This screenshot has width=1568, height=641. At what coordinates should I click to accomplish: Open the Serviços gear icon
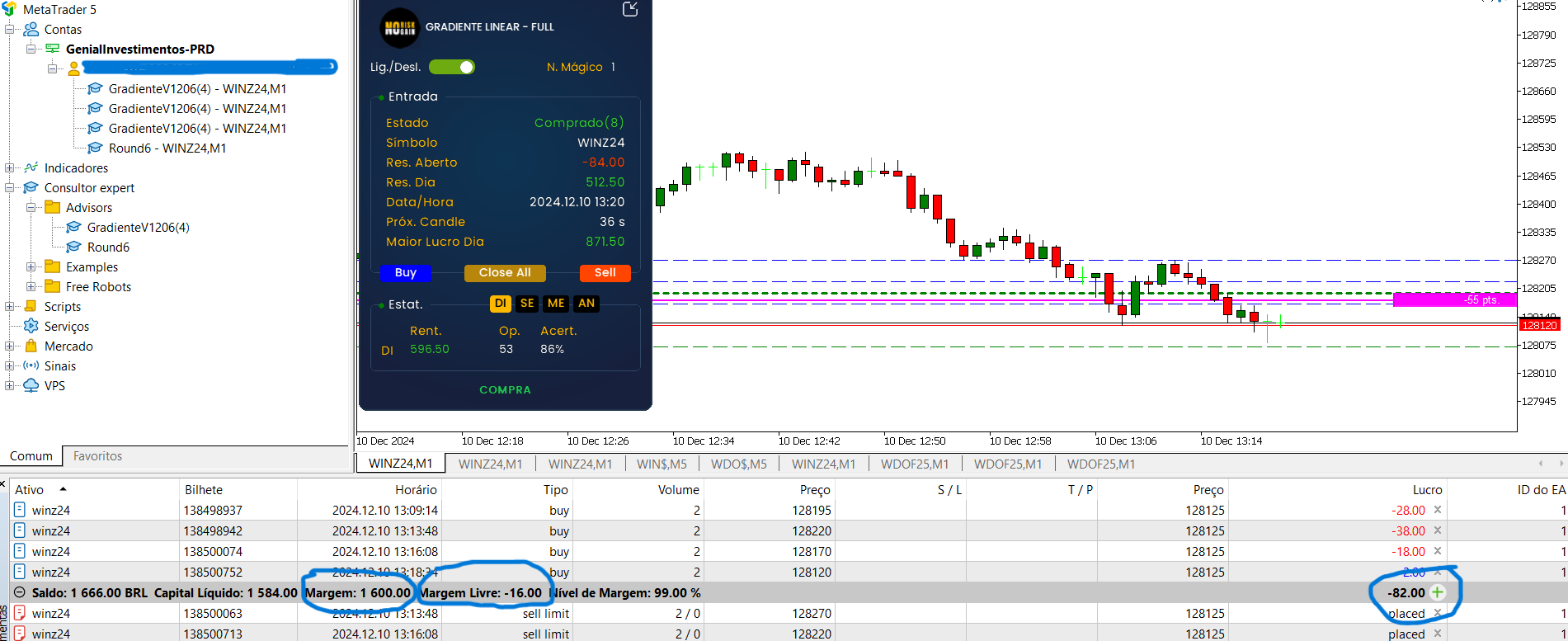31,326
